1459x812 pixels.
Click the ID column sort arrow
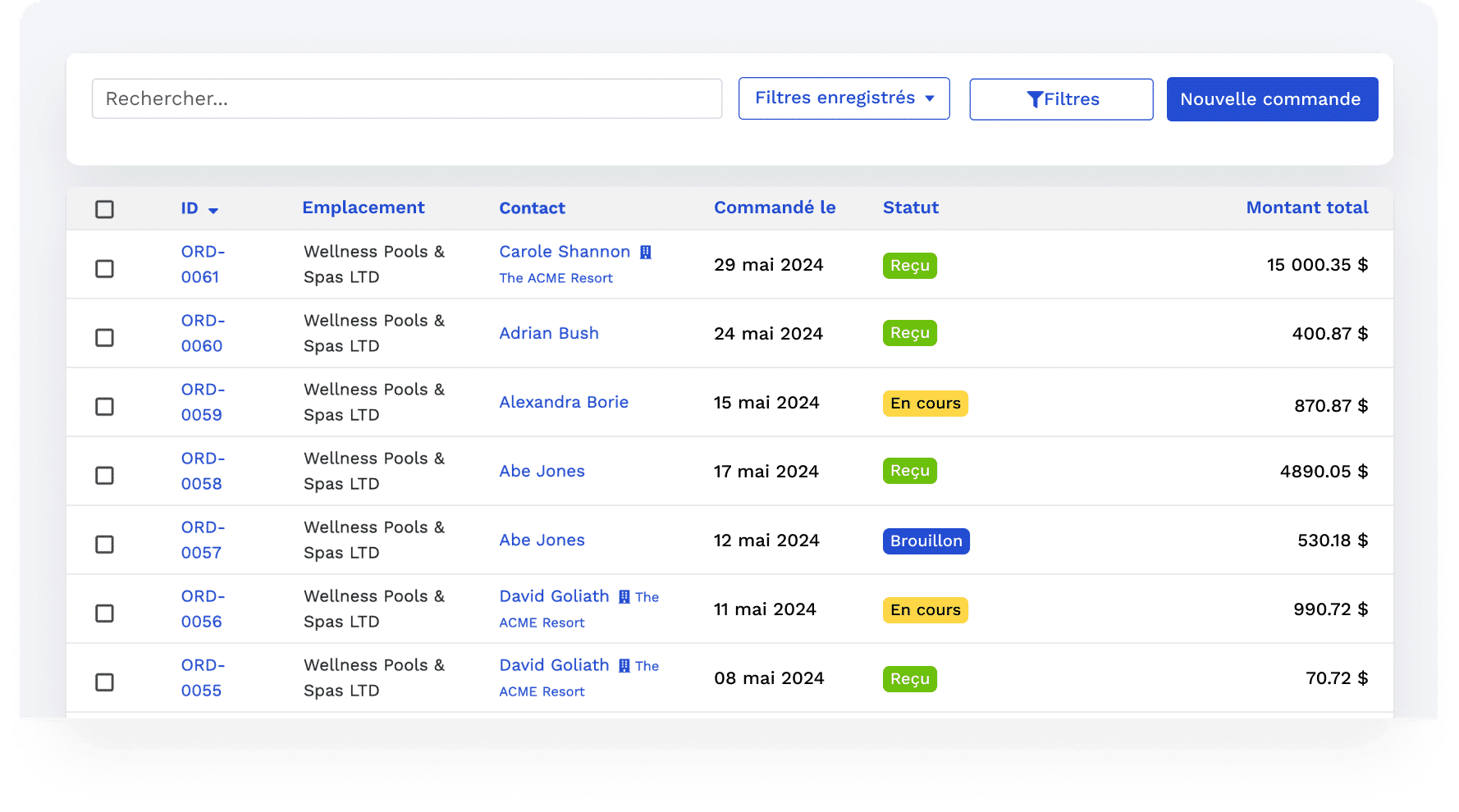click(x=213, y=211)
